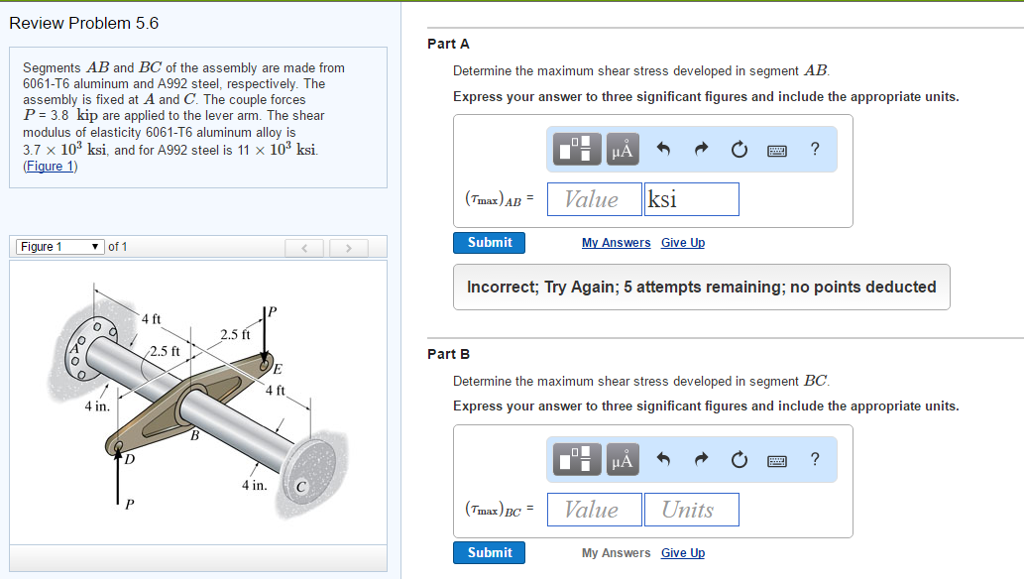The image size is (1024, 579).
Task: Click the Value field in Part B
Action: (x=594, y=509)
